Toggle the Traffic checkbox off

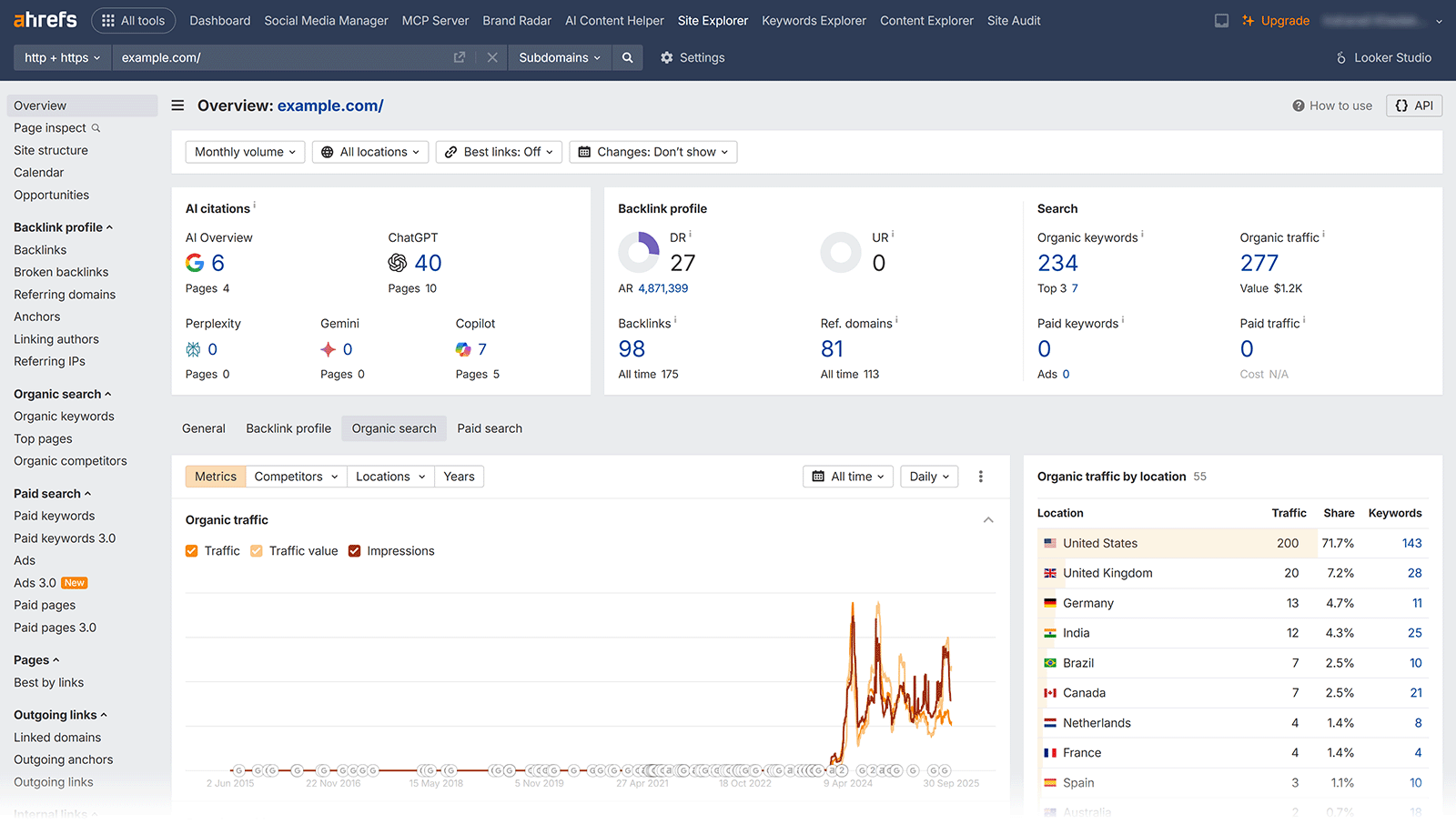coord(191,550)
